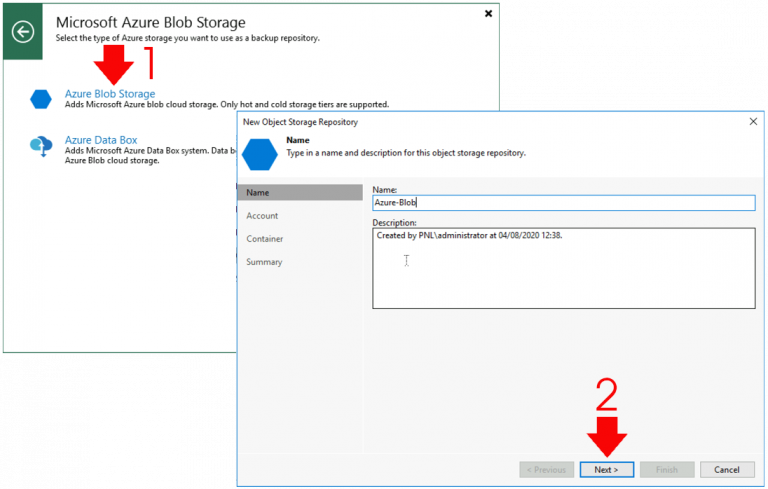Open the Azure Blob Storage option link
The image size is (768, 489).
point(110,94)
